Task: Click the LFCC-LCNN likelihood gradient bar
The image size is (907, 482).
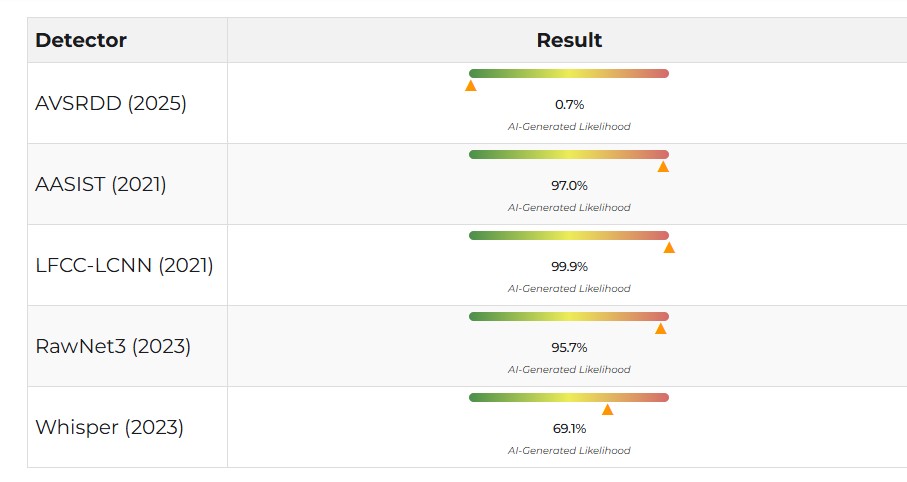Action: pyautogui.click(x=568, y=235)
